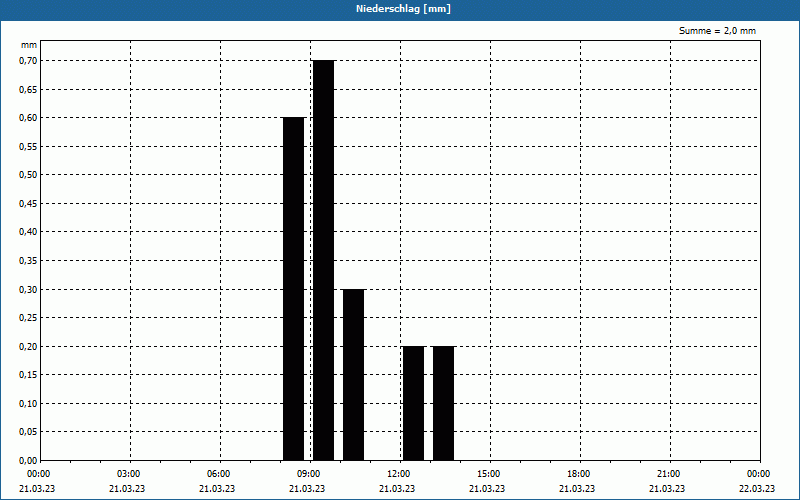The width and height of the screenshot is (800, 500).
Task: Select the 06:00 time label
Action: (x=219, y=474)
